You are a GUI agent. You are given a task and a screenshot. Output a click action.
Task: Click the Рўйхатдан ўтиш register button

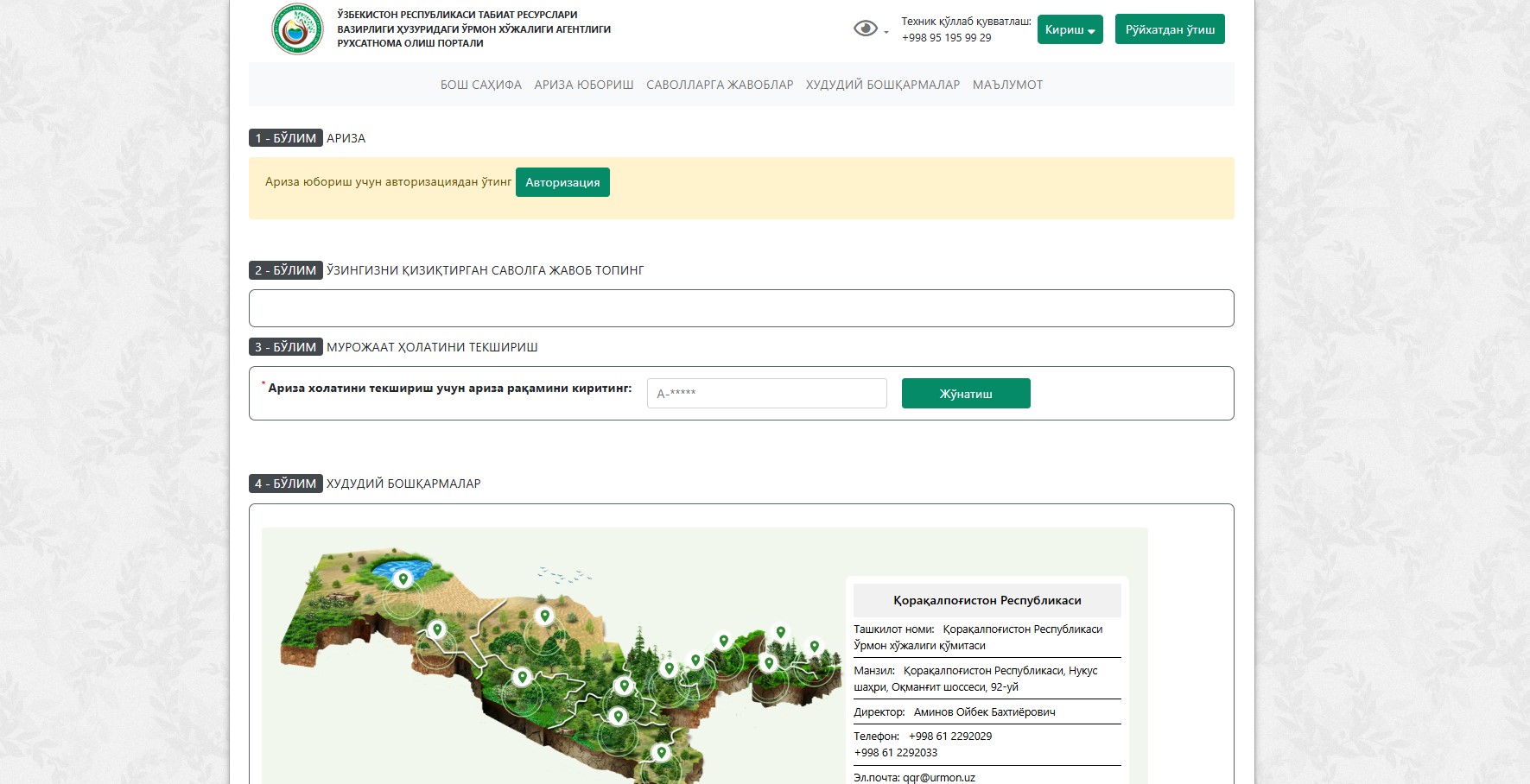pos(1169,29)
